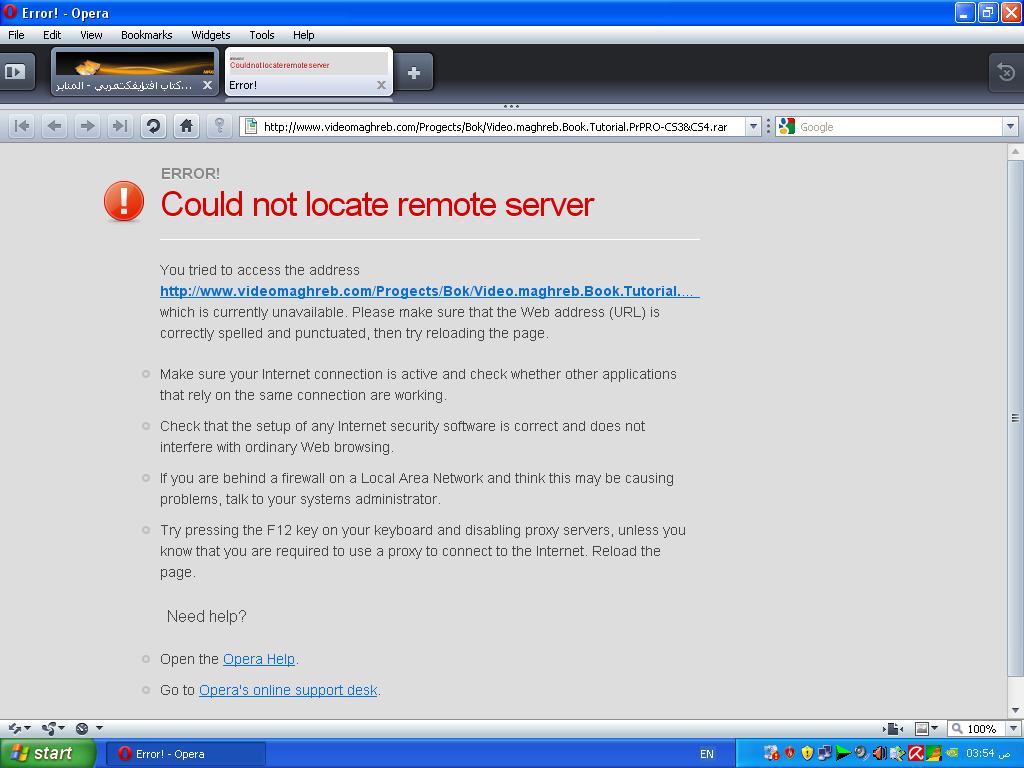Click the green arrow tray icon
The width and height of the screenshot is (1024, 768).
[843, 754]
